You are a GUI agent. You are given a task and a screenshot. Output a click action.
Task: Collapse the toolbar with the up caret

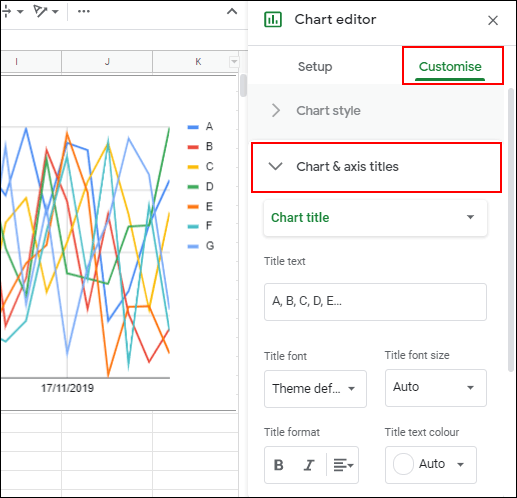coord(232,11)
